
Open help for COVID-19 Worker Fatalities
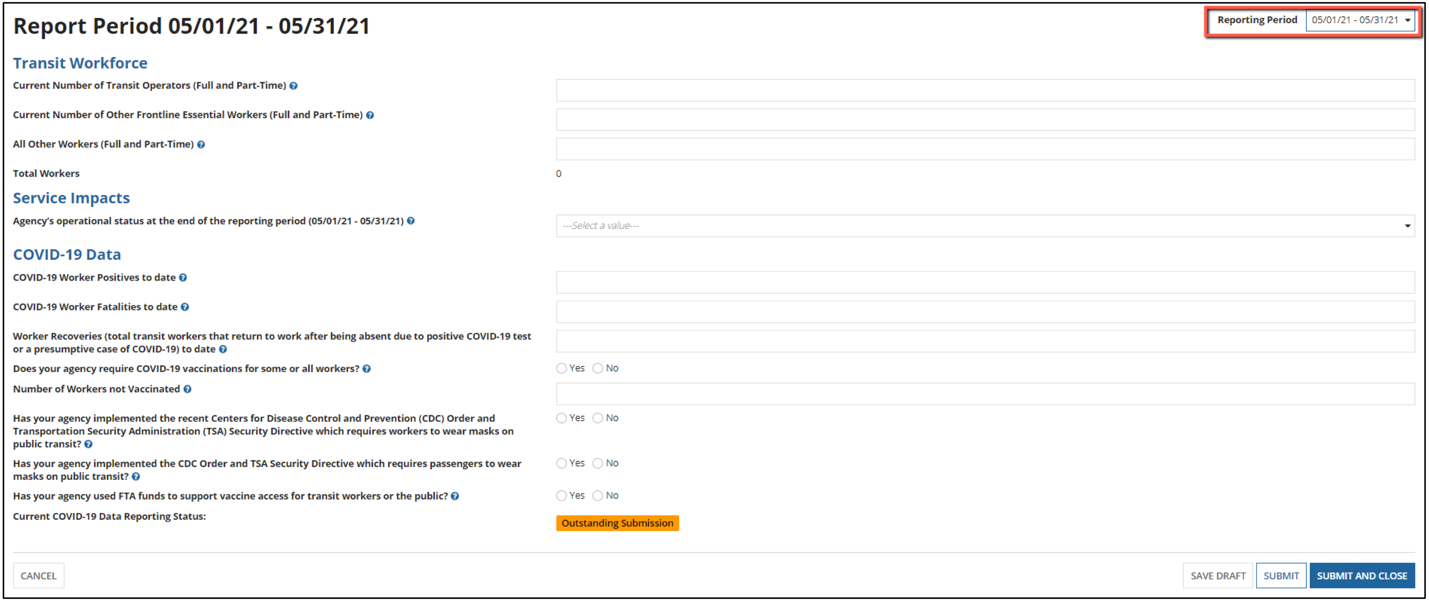pos(185,307)
